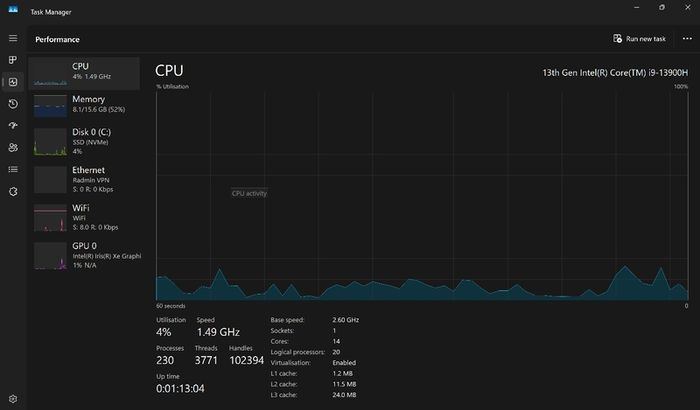The height and width of the screenshot is (410, 700).
Task: Click the 4% utilisation value
Action: point(163,332)
